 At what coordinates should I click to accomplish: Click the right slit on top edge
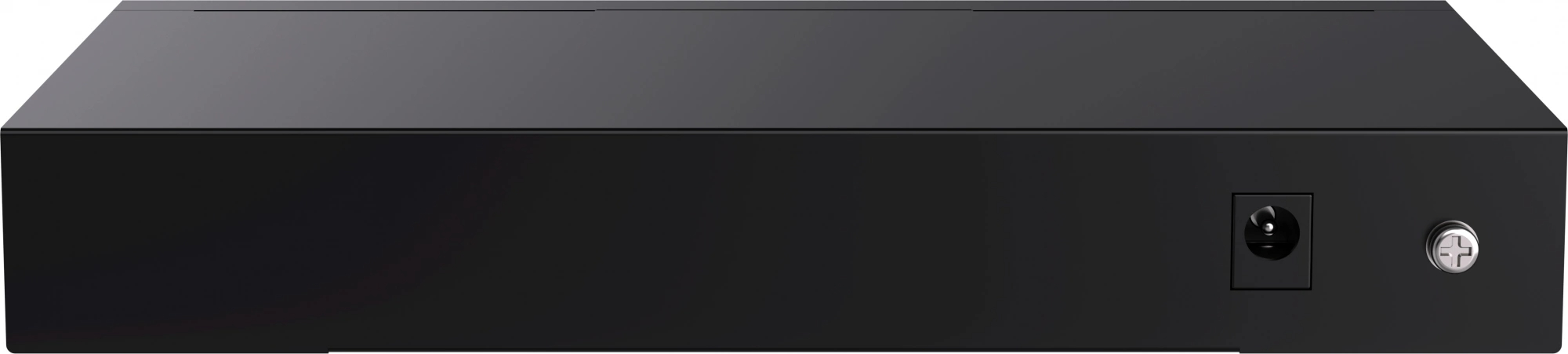tap(1174, 11)
